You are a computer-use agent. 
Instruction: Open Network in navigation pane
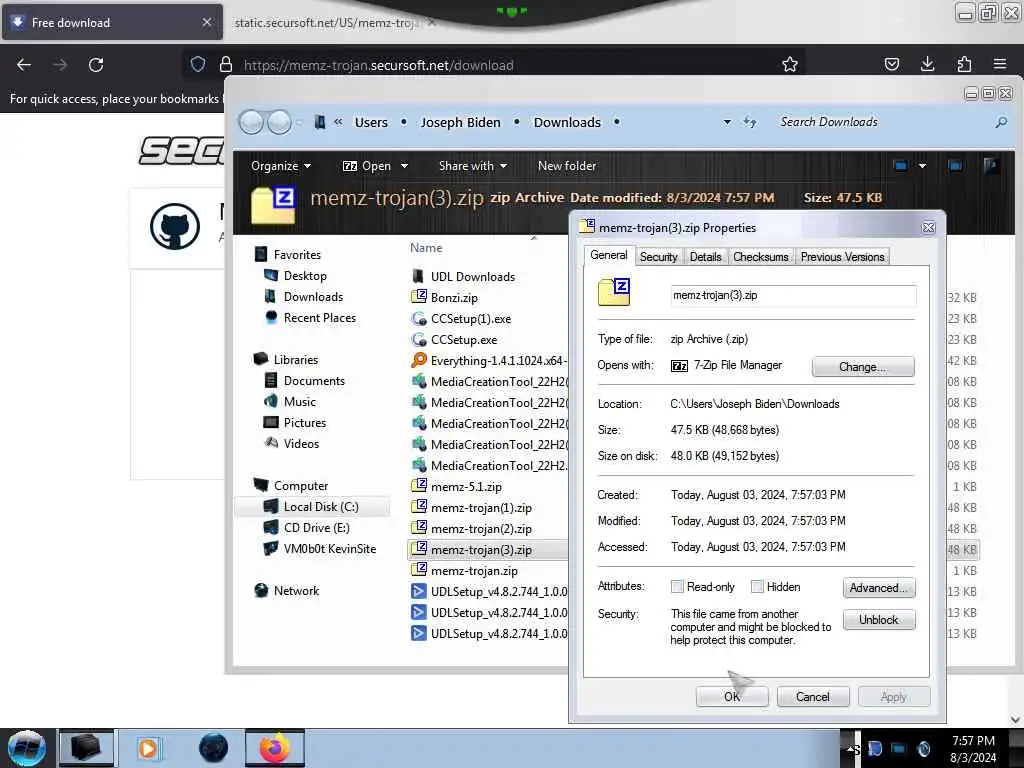(x=296, y=590)
